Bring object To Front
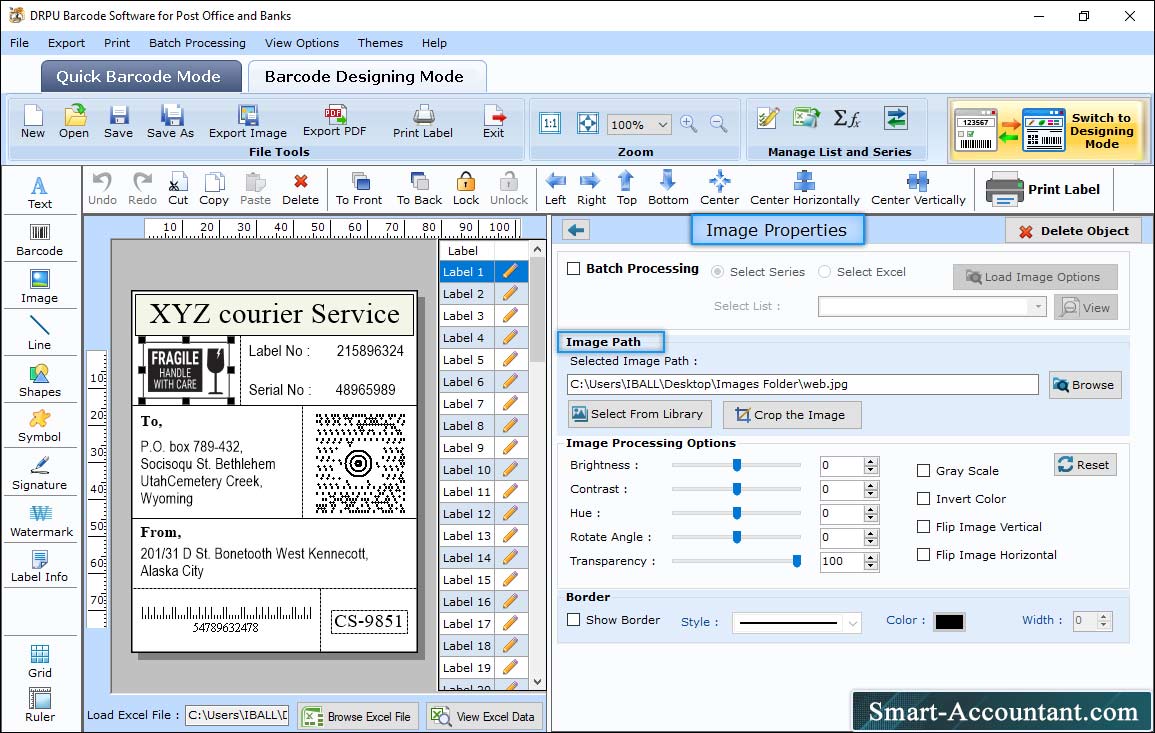 click(359, 189)
